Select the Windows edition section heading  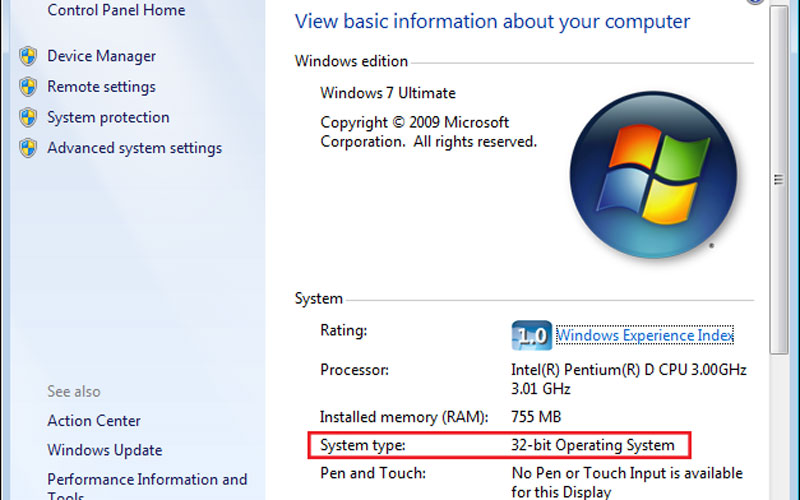tap(351, 61)
